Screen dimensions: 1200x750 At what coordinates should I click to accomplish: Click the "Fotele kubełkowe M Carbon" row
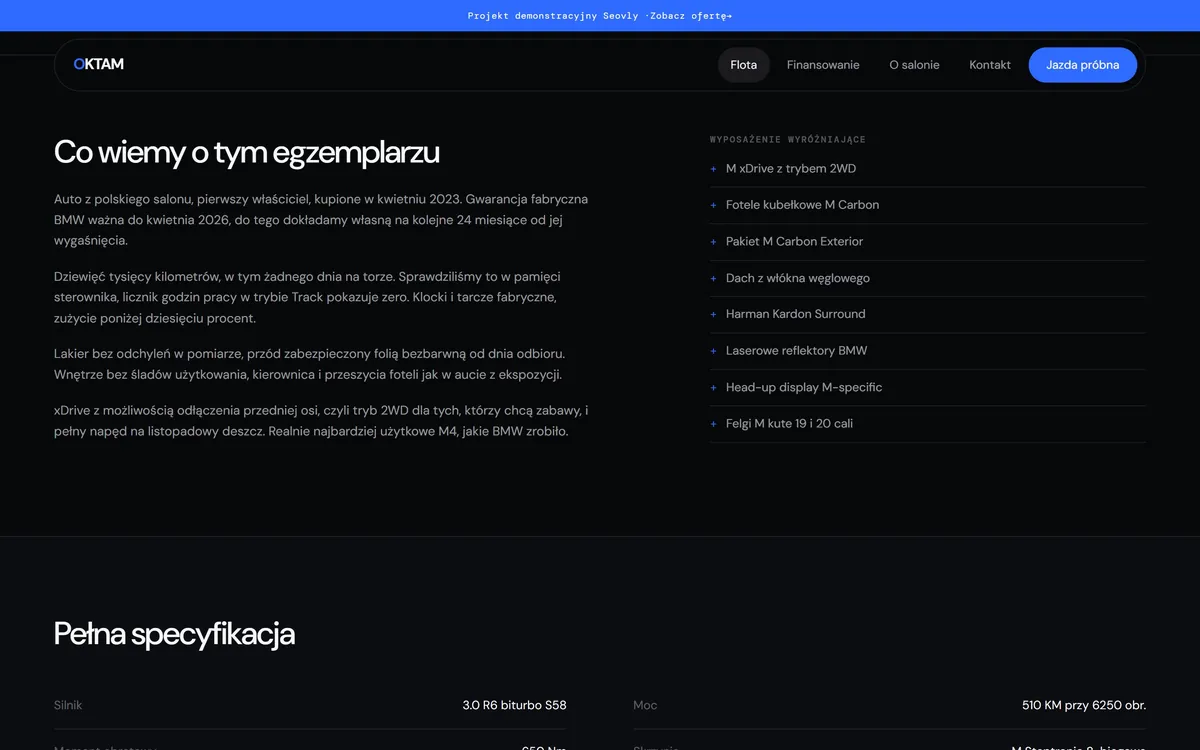[928, 205]
